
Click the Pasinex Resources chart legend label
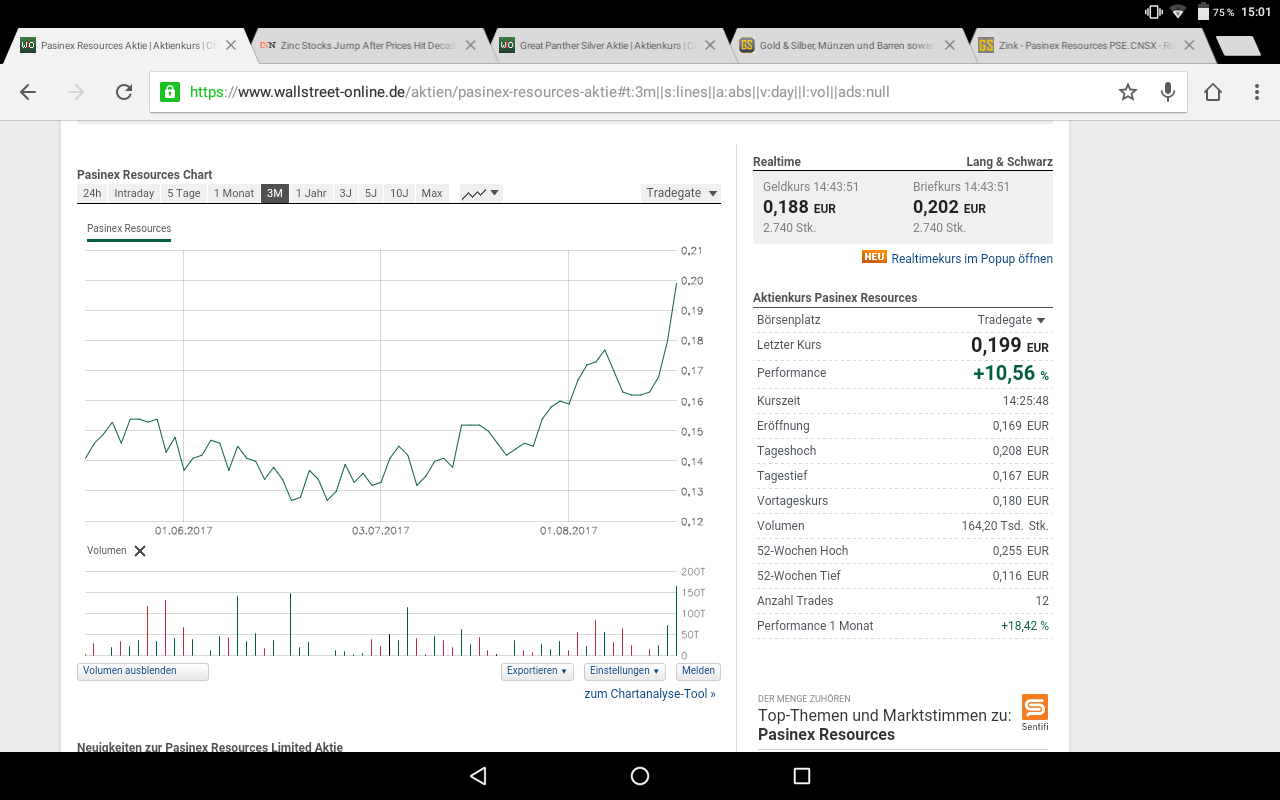click(x=129, y=229)
